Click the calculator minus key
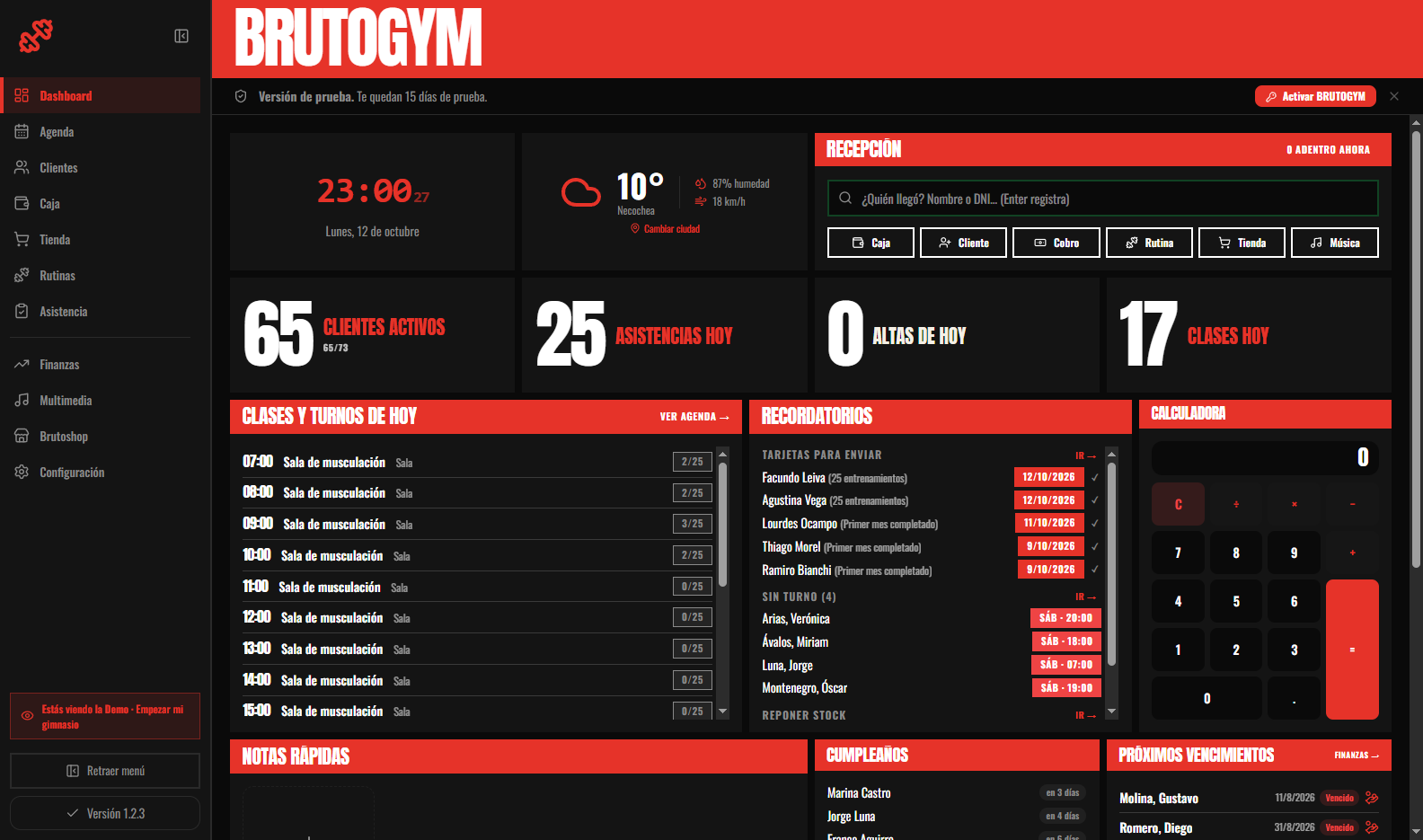Screen dimensions: 1423x840 tap(1352, 504)
